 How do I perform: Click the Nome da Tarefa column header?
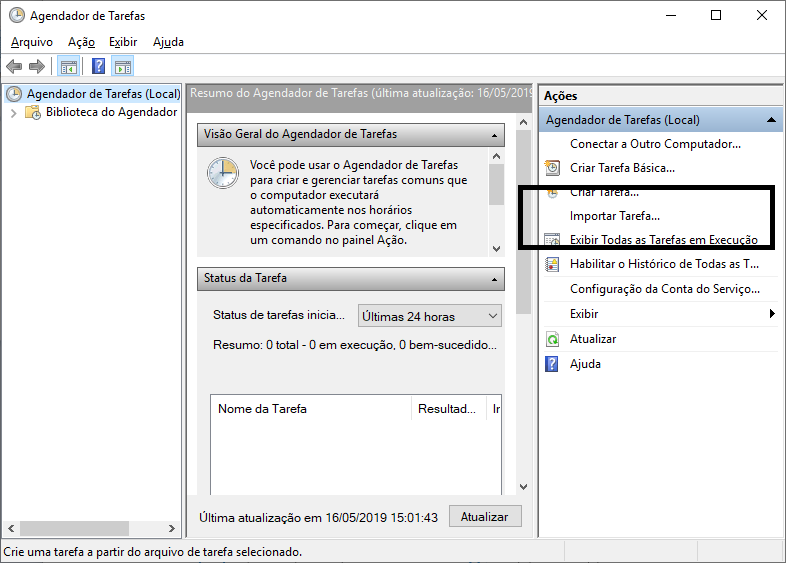click(311, 409)
